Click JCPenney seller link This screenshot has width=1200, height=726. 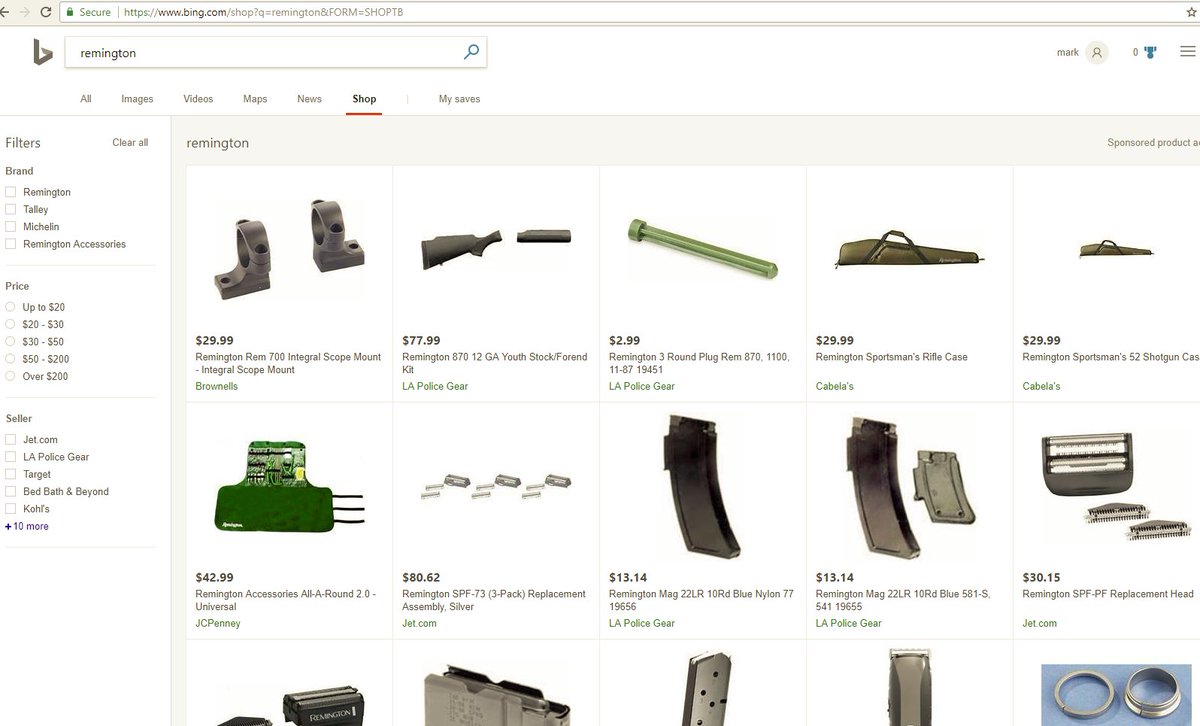[x=218, y=623]
